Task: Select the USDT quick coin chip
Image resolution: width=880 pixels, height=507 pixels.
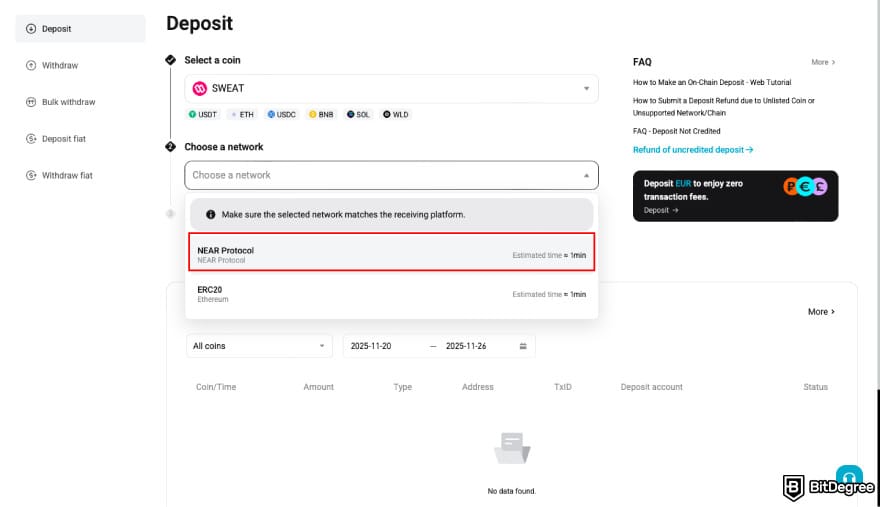Action: tap(203, 115)
